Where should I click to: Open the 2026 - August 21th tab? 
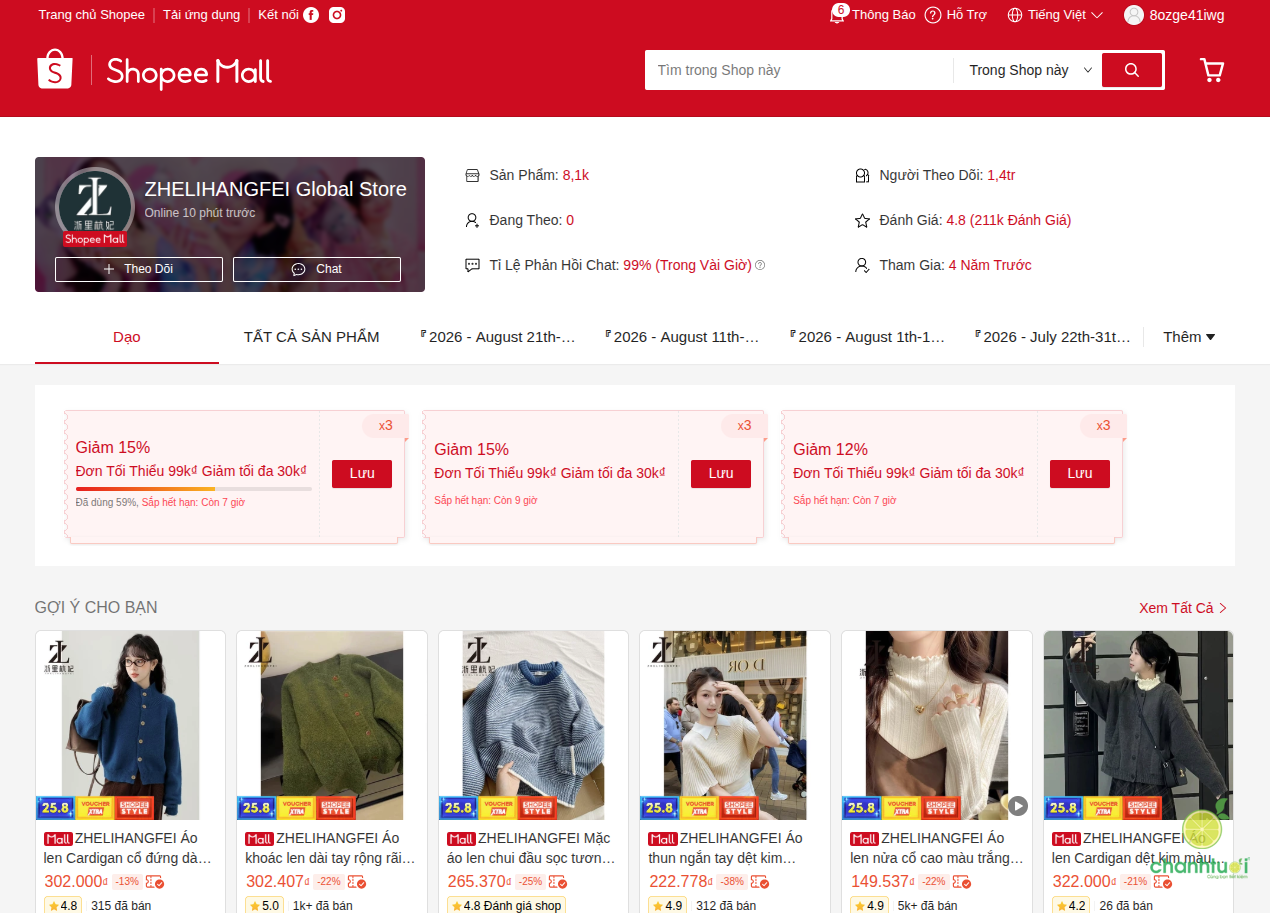498,337
